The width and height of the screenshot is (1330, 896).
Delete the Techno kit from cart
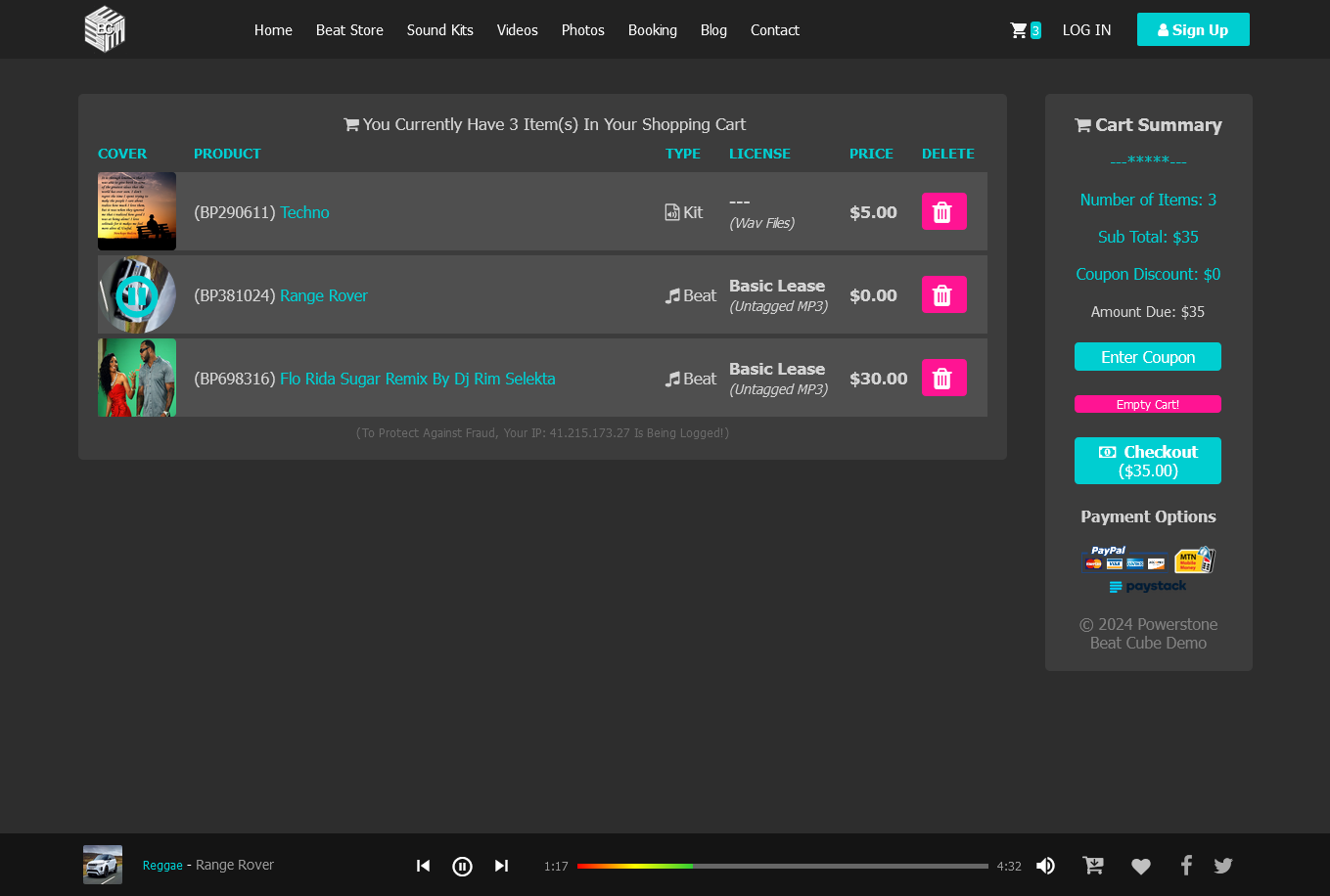pos(943,212)
